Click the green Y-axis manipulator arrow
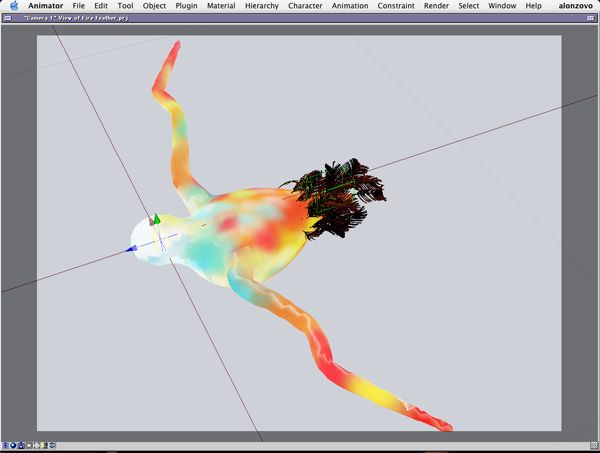 click(156, 218)
